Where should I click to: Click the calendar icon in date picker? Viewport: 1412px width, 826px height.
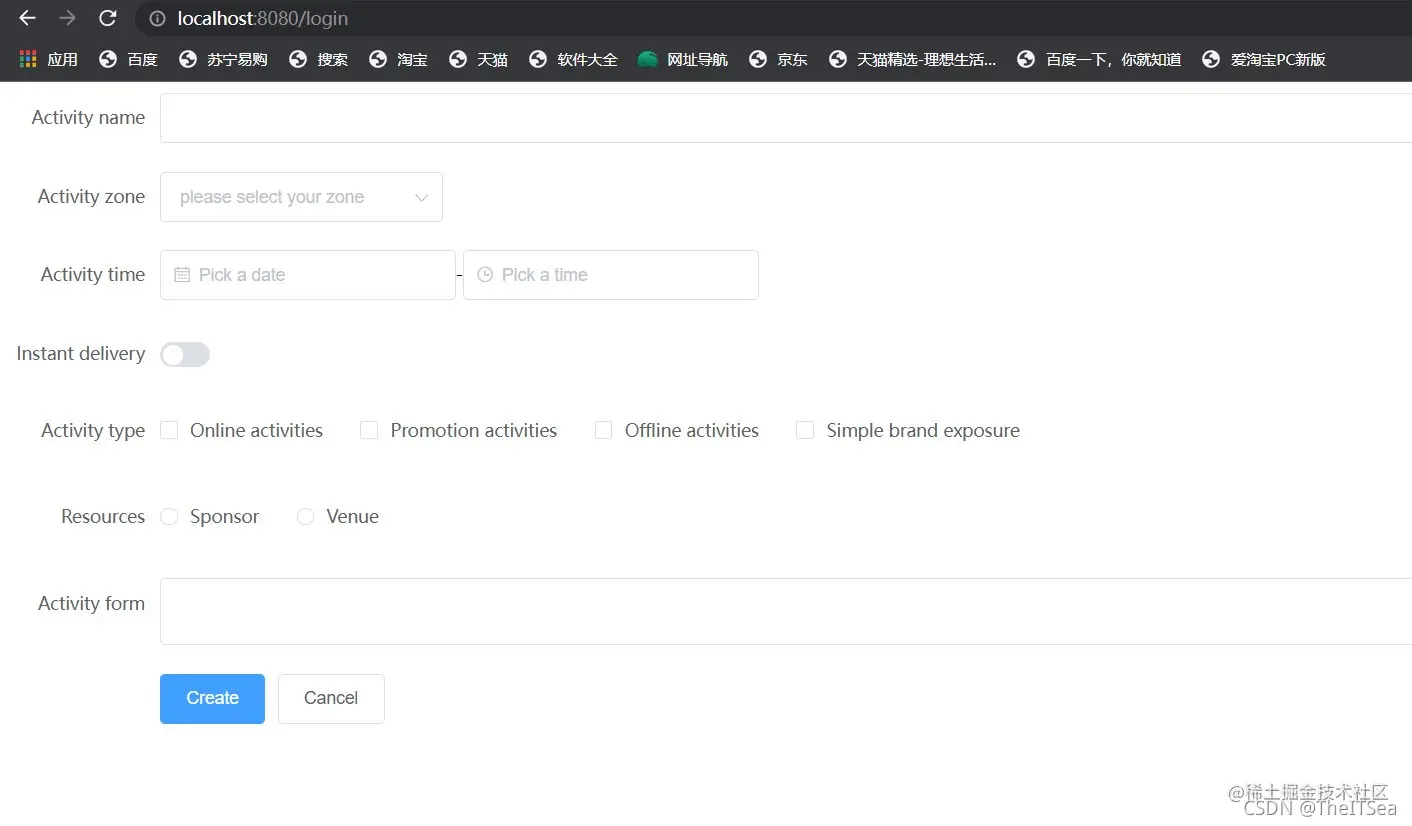pos(182,275)
